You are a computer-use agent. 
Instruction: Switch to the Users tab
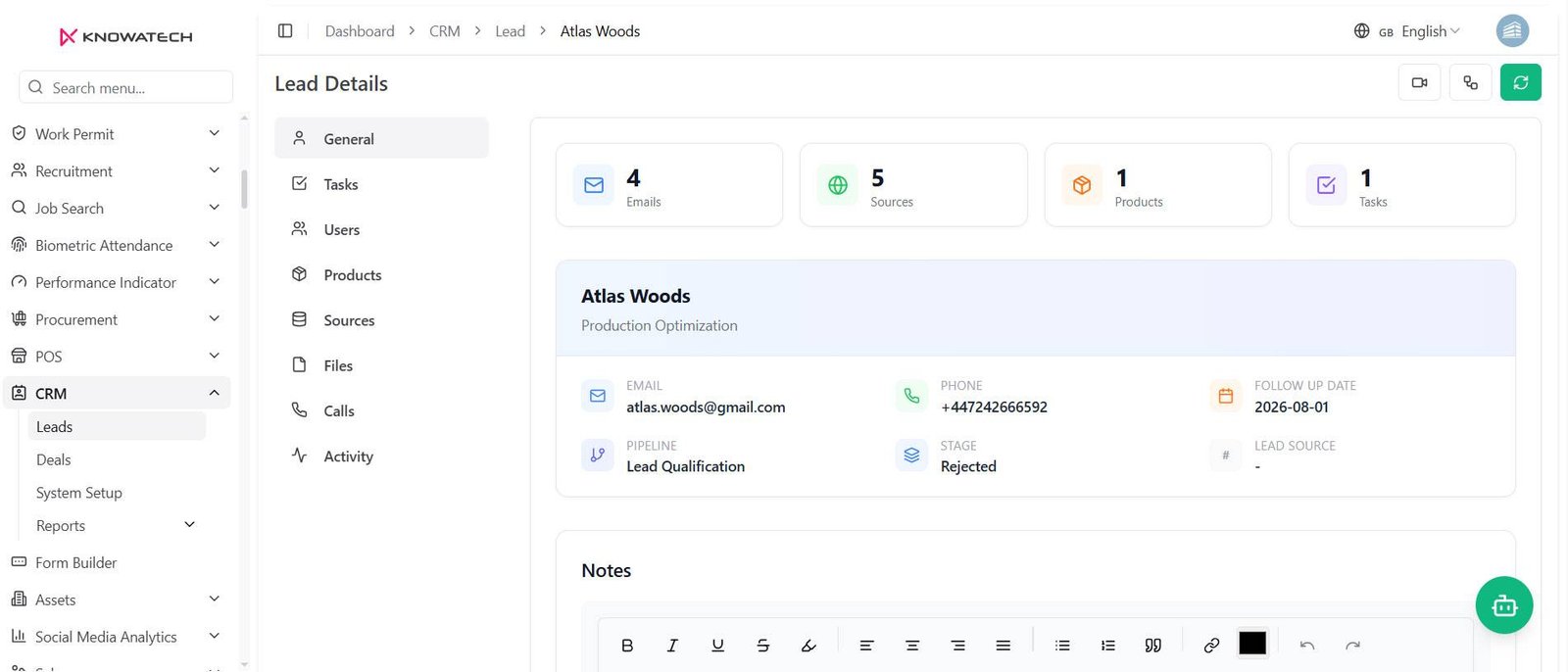(381, 229)
